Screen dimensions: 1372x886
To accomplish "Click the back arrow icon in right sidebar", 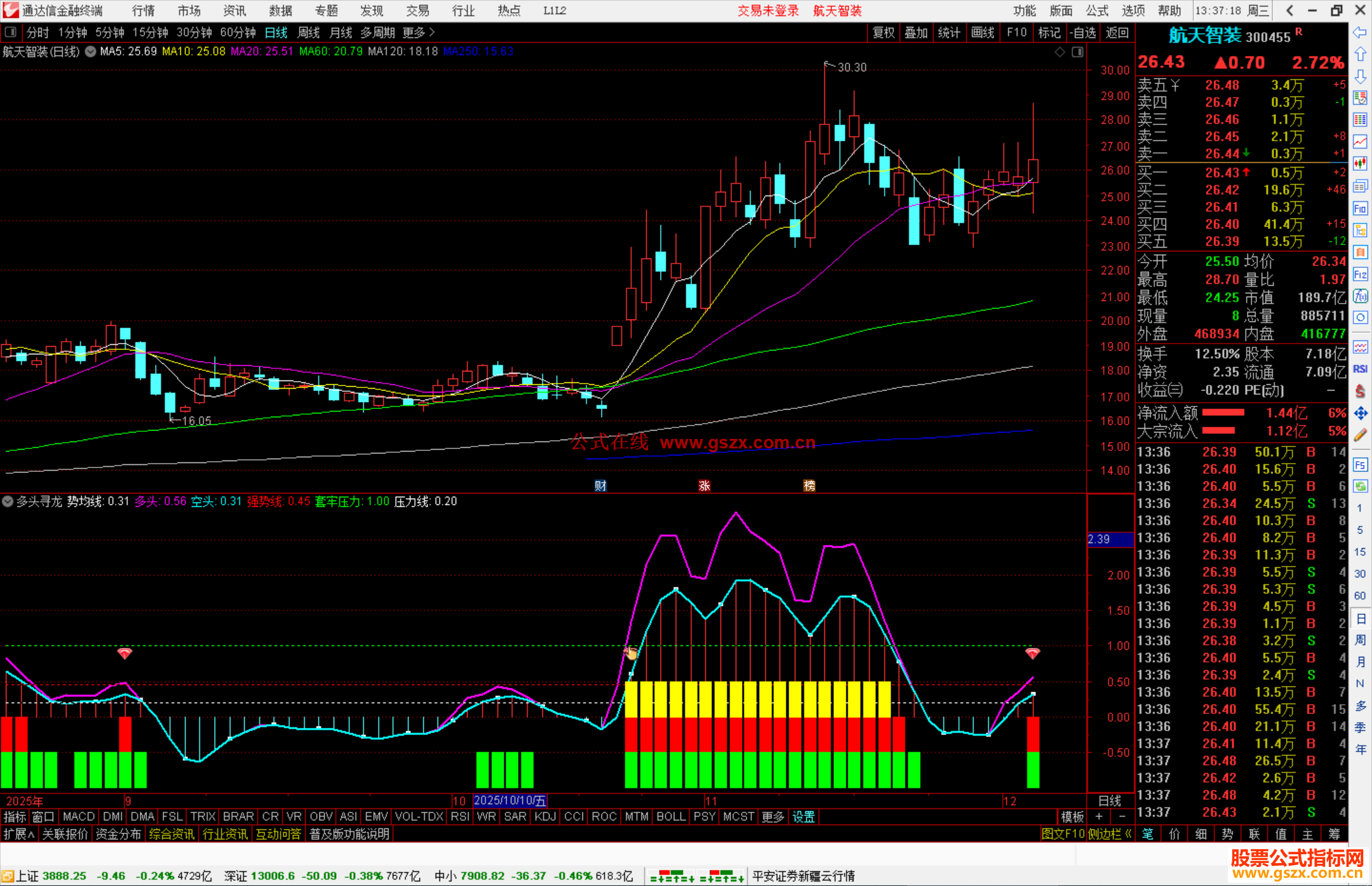I will (1360, 32).
